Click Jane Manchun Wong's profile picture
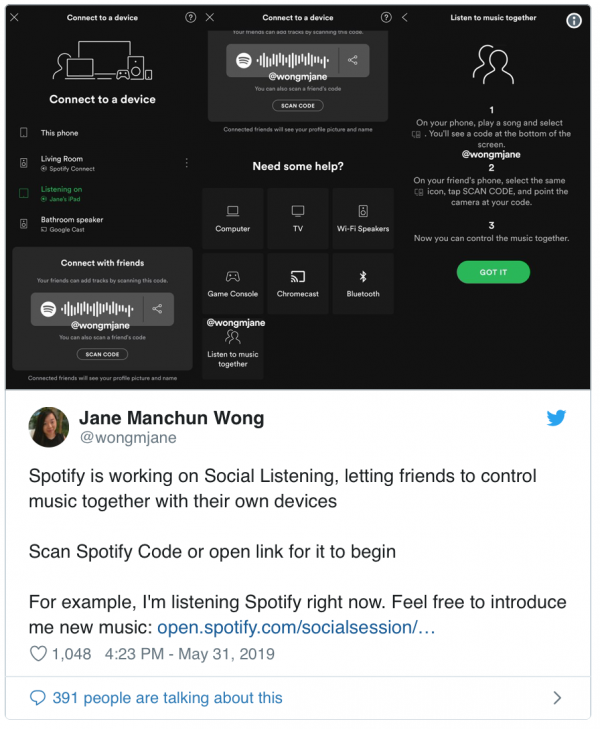The height and width of the screenshot is (729, 600). pos(49,427)
